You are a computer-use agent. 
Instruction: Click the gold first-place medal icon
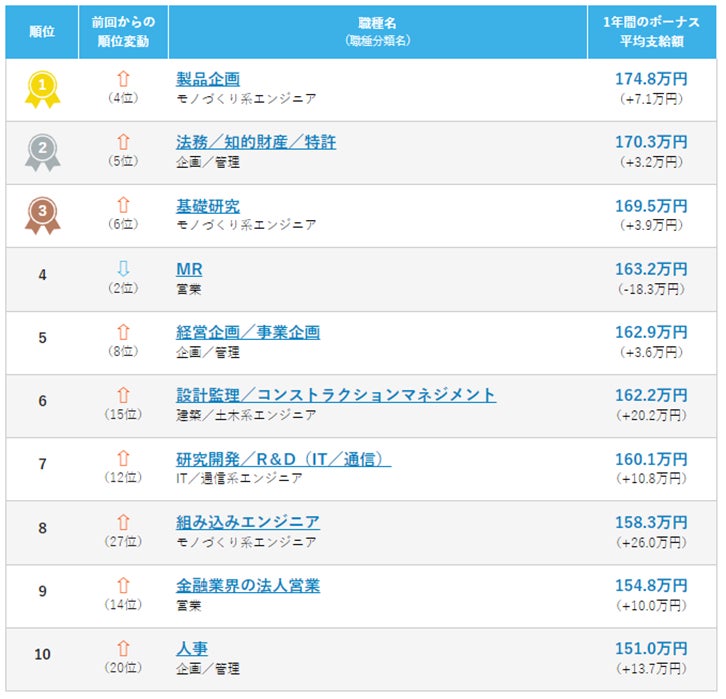pyautogui.click(x=41, y=89)
